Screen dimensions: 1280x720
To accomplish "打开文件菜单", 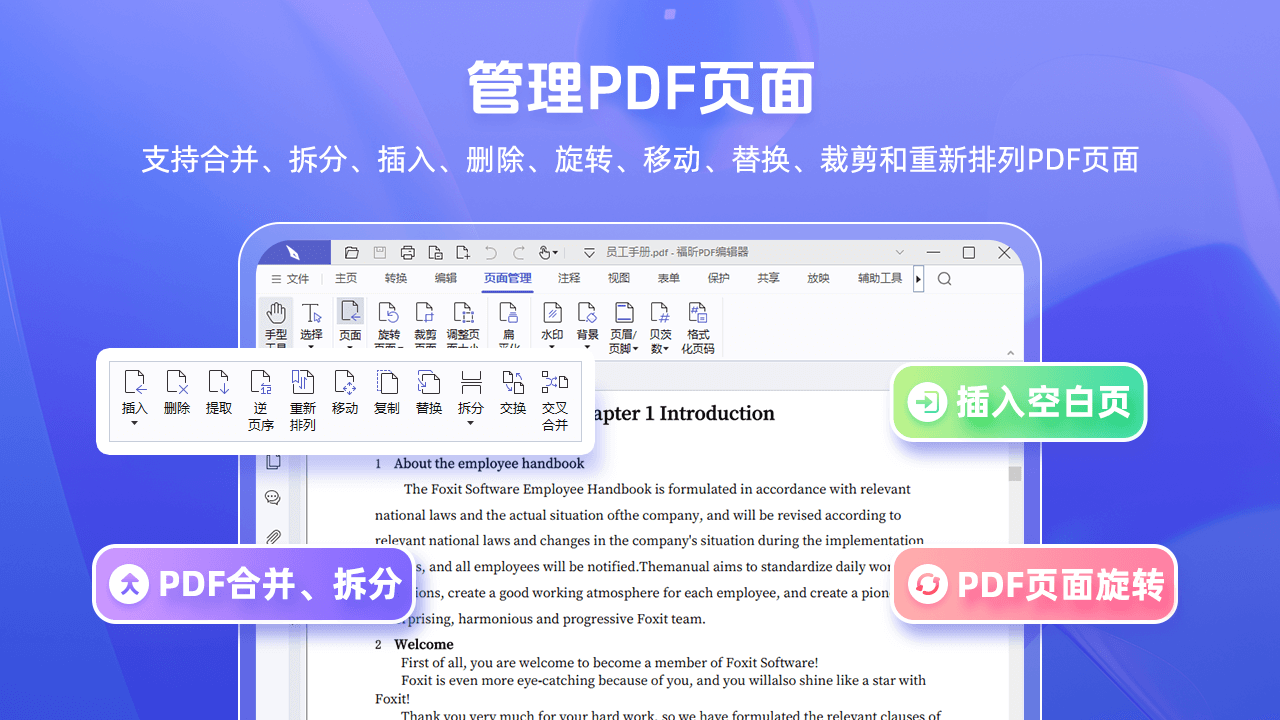I will pos(297,278).
